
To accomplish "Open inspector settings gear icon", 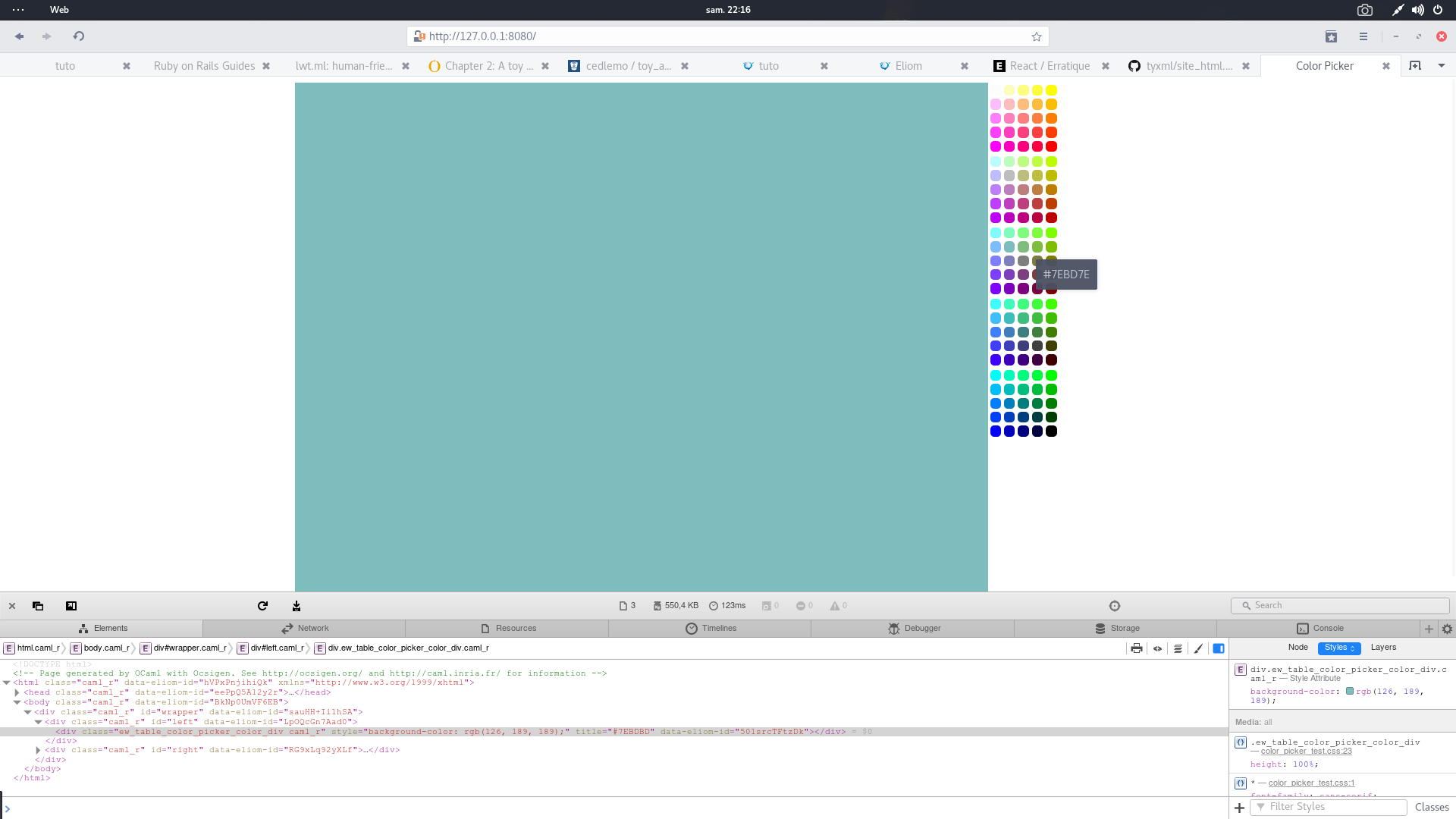I will (1447, 629).
